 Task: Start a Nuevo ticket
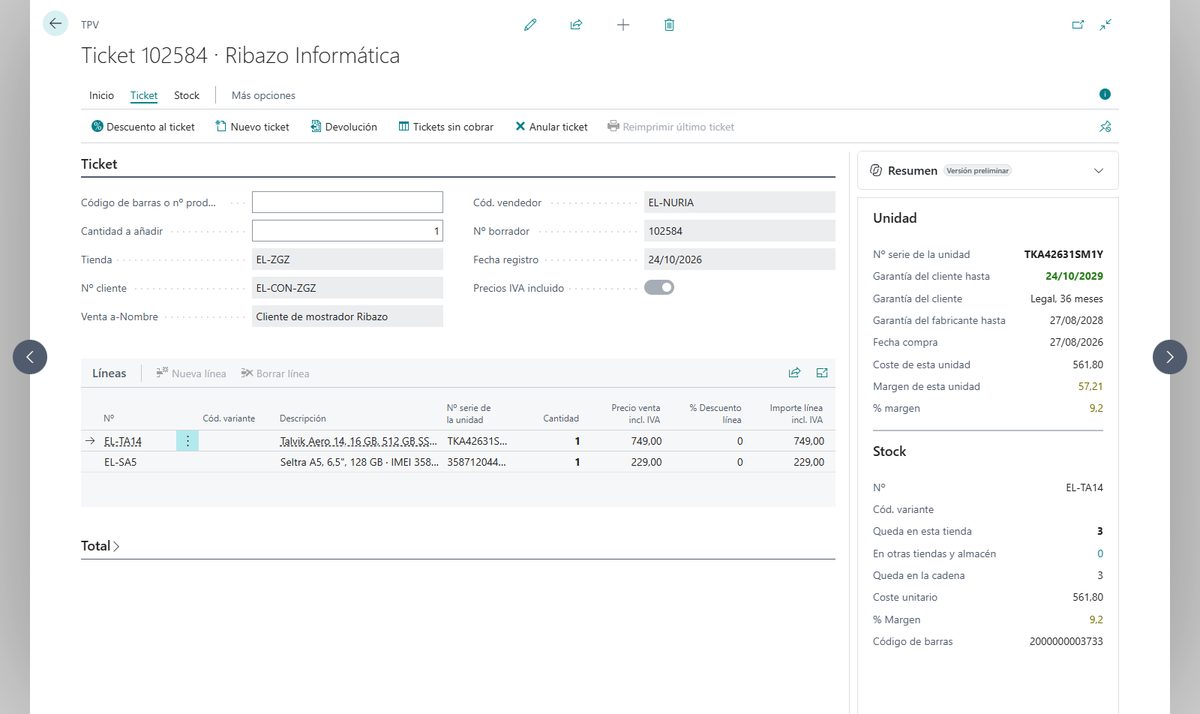(x=252, y=127)
